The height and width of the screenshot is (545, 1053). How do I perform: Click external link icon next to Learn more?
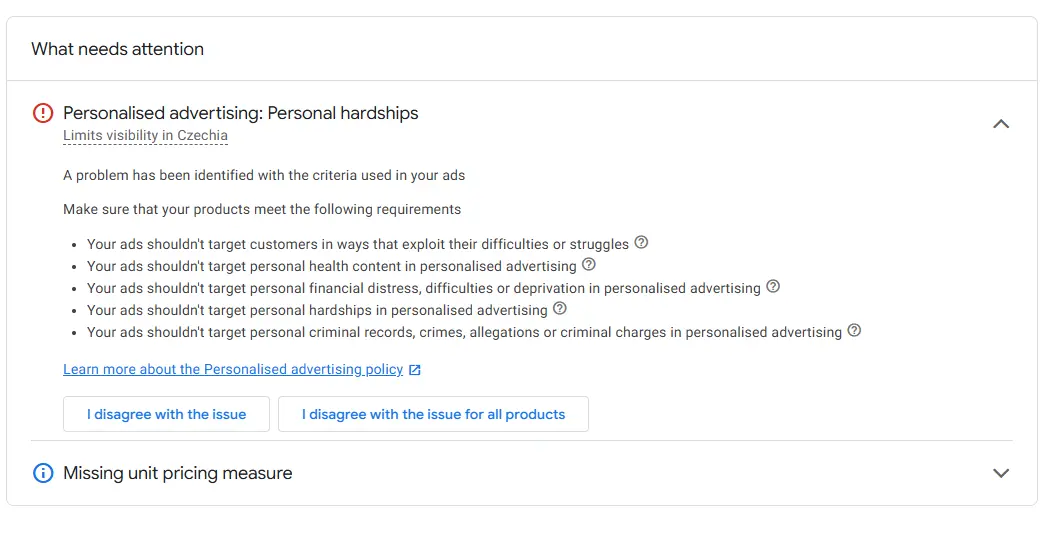pyautogui.click(x=415, y=370)
